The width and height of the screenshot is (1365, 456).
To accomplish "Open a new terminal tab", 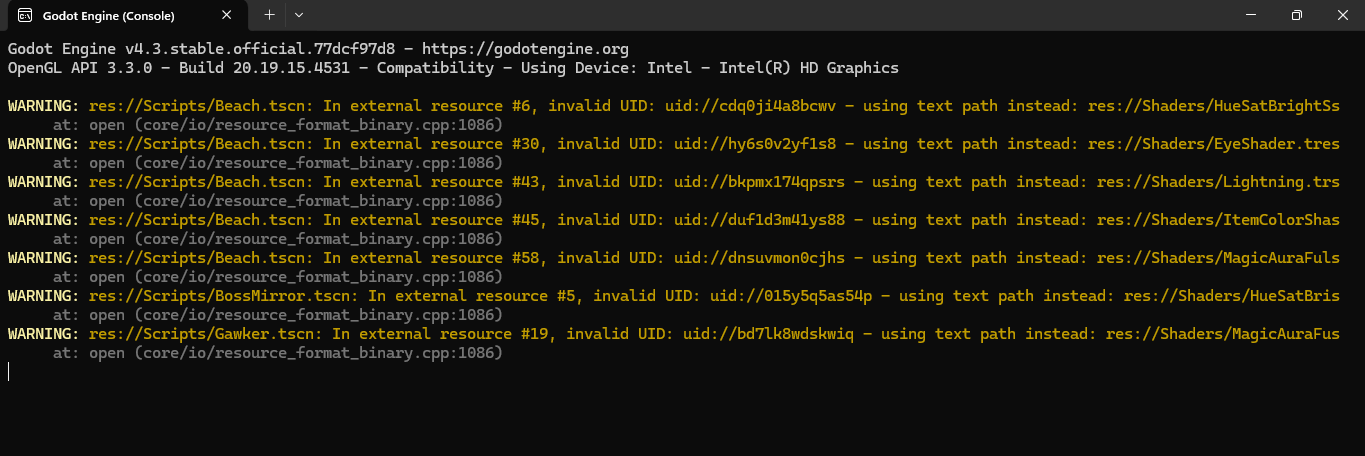I will (269, 15).
